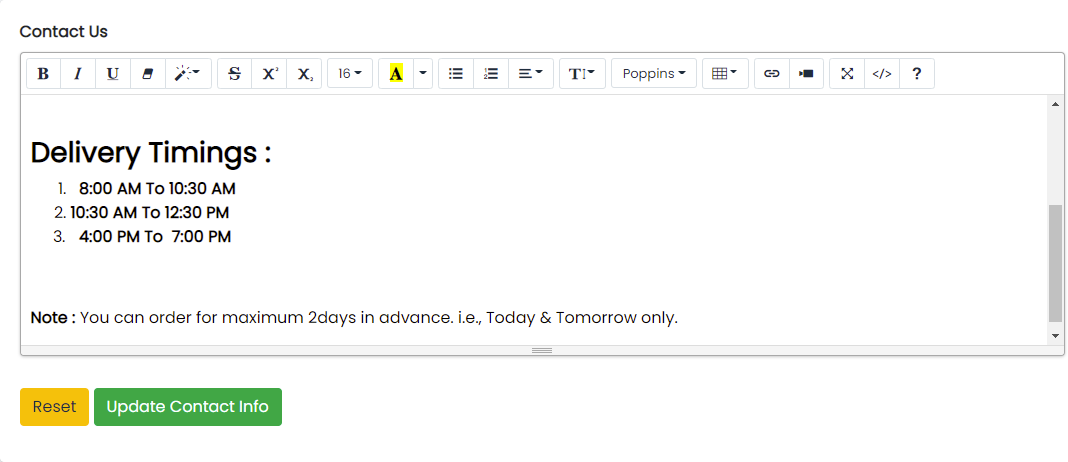Insert an unordered bullet list

(456, 74)
